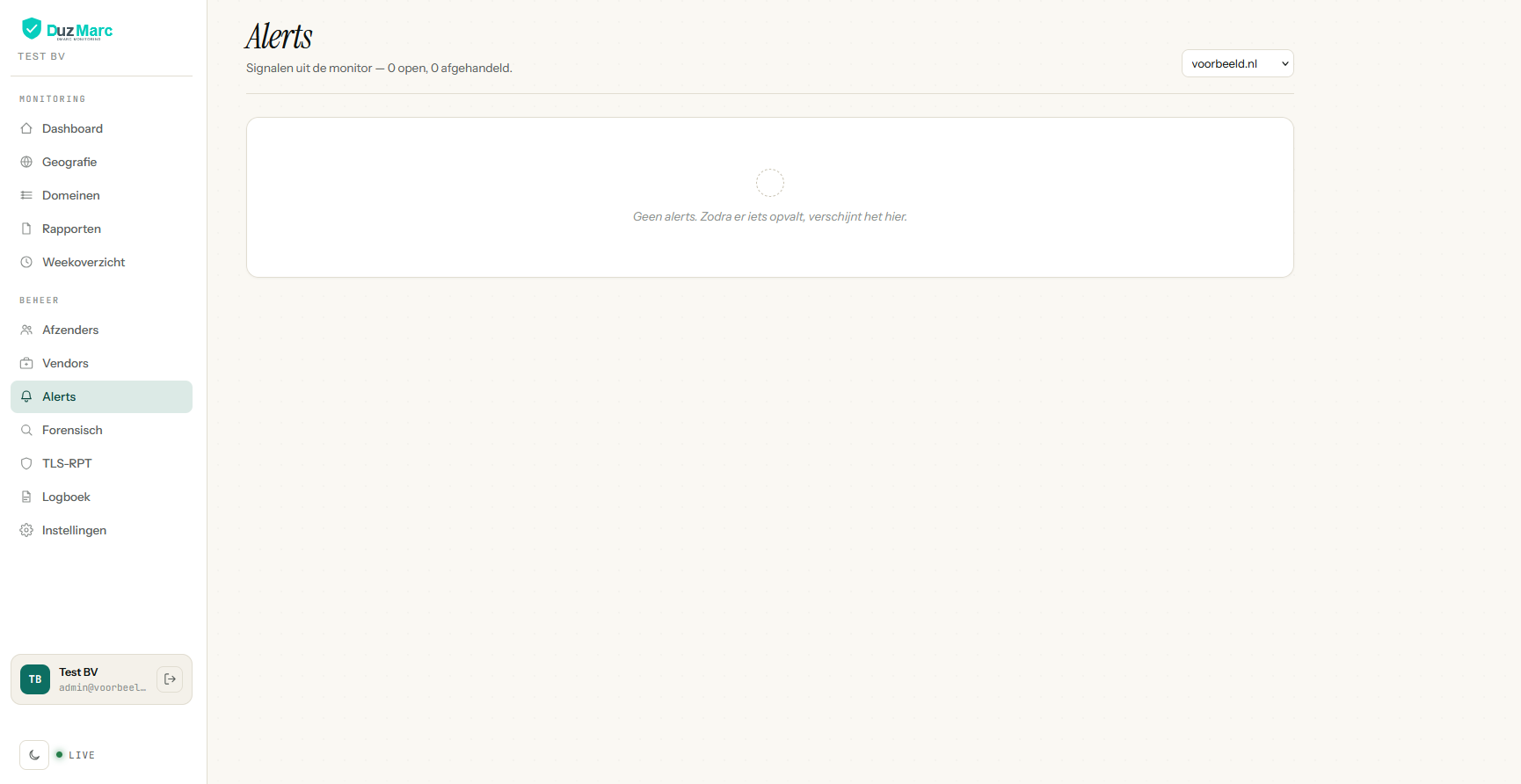Image resolution: width=1521 pixels, height=784 pixels.
Task: Select the active Alerts menu item
Action: point(101,396)
